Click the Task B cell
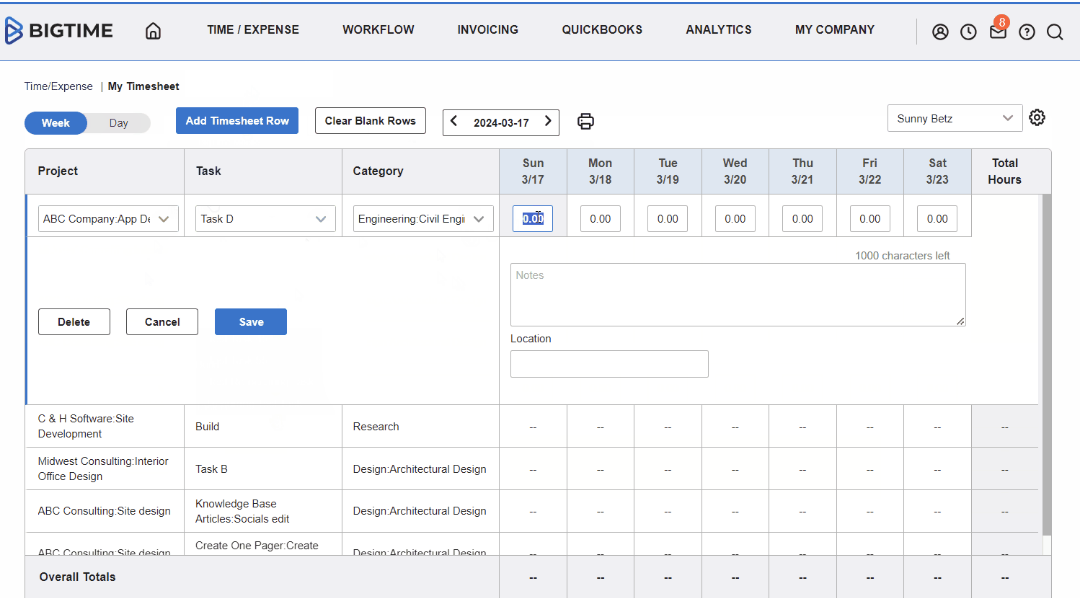This screenshot has height=598, width=1084. [x=263, y=469]
